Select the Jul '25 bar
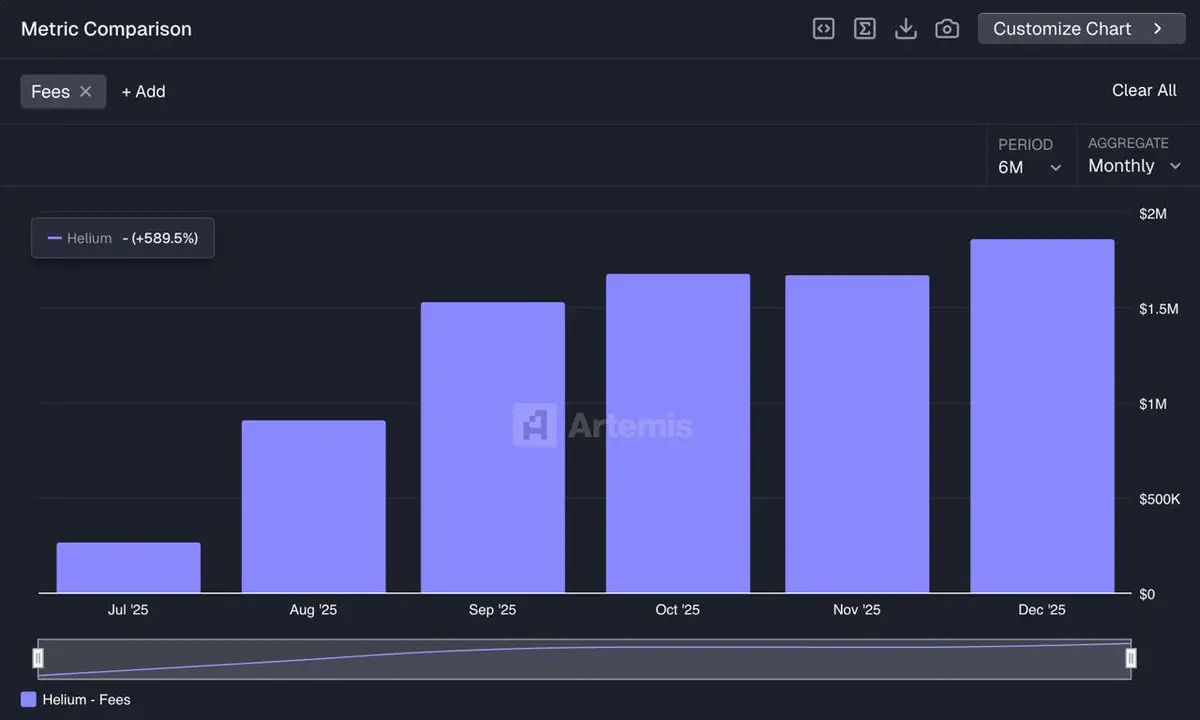Image resolution: width=1200 pixels, height=720 pixels. tap(128, 568)
